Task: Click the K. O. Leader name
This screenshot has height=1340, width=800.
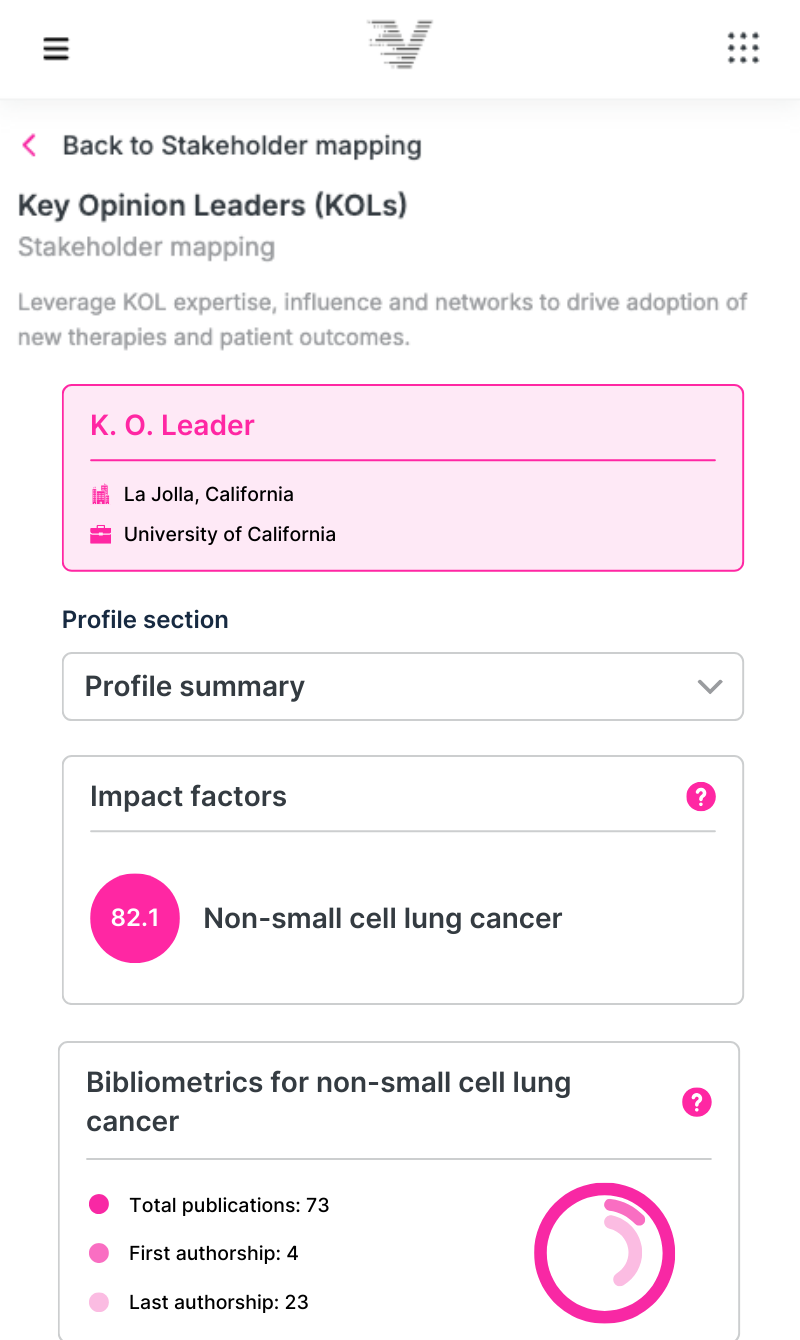Action: click(172, 425)
